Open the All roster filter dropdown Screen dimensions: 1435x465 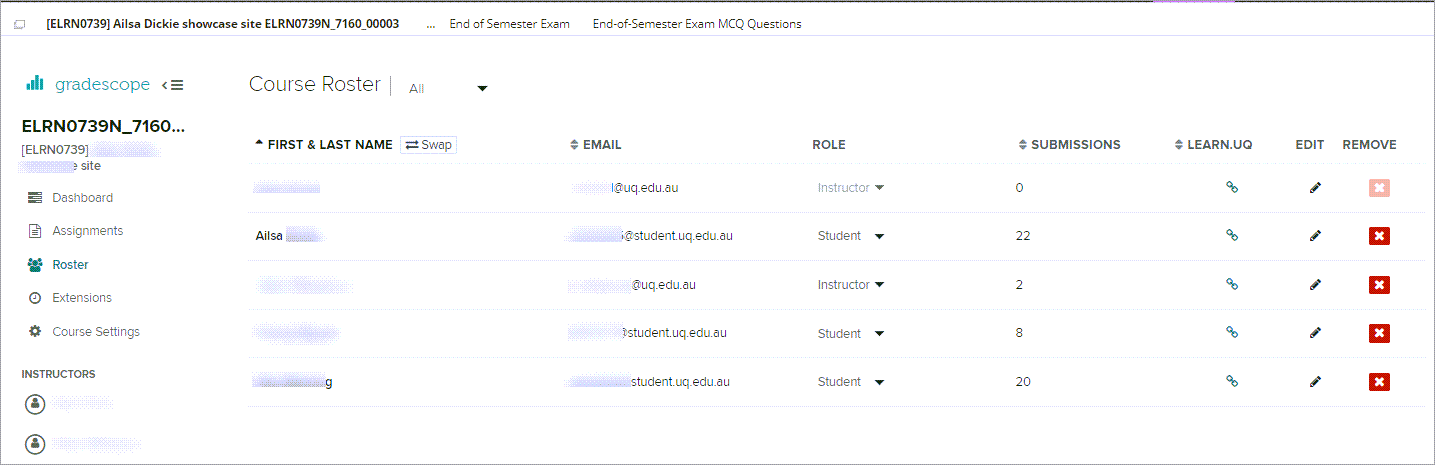(x=448, y=88)
